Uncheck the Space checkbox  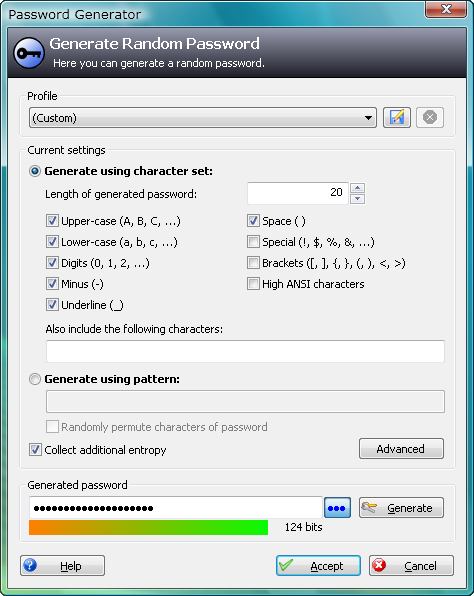pyautogui.click(x=253, y=221)
